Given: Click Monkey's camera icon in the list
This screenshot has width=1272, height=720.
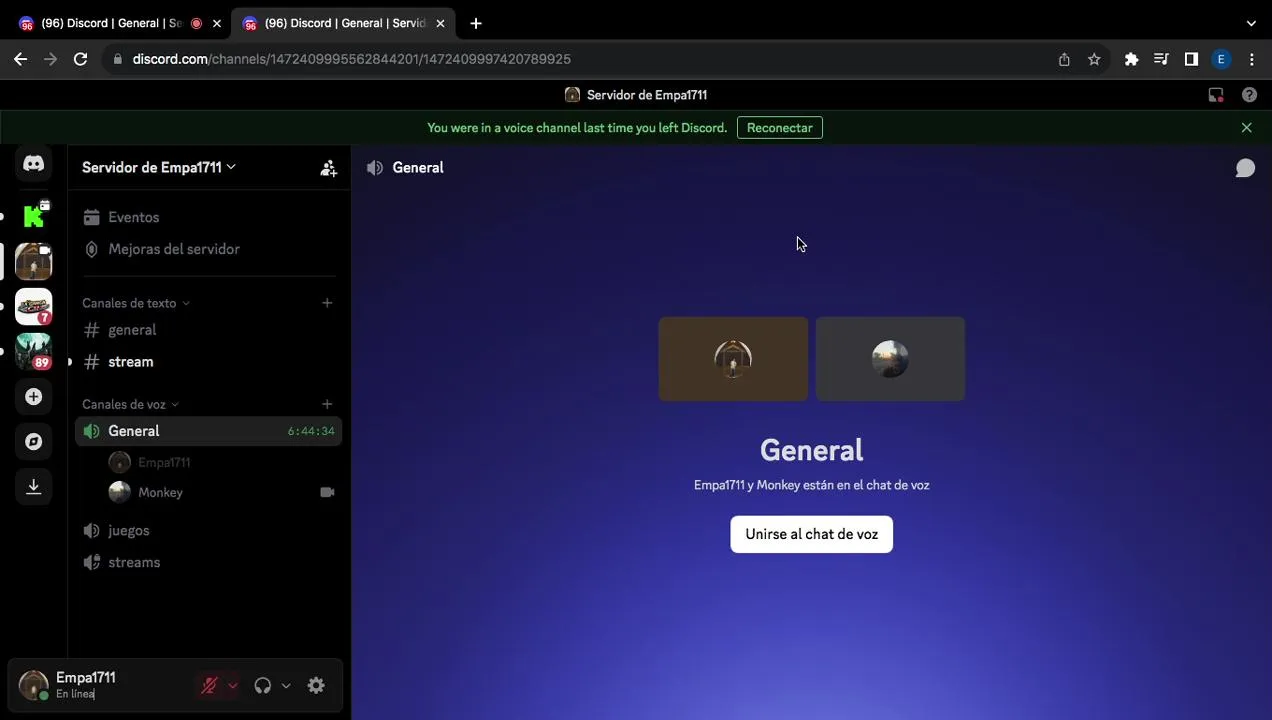Looking at the screenshot, I should [x=327, y=492].
